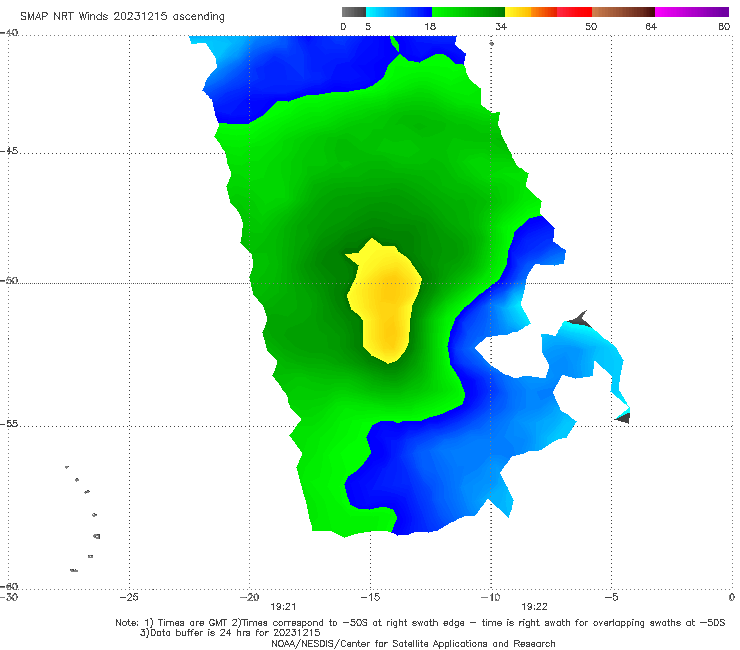Click the 'NOAA/NESDIS/Center for Satellite Applications and Research' credit
Image resolution: width=740 pixels, height=650 pixels.
(413, 643)
